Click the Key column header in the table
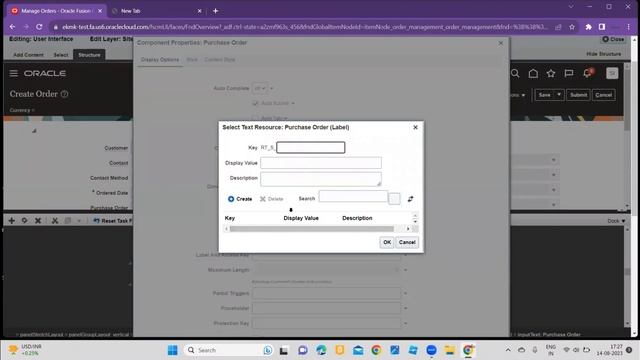Image resolution: width=640 pixels, height=360 pixels. (x=230, y=218)
